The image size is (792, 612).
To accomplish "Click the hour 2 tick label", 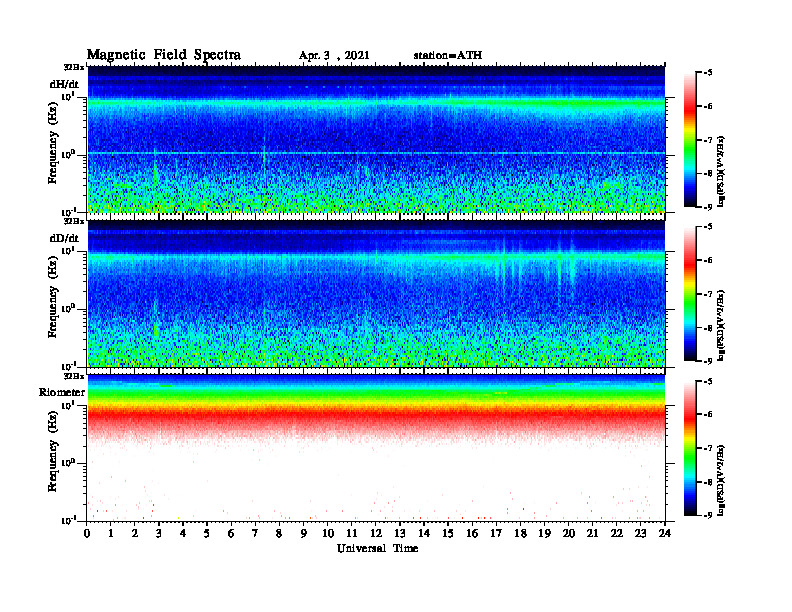I will pyautogui.click(x=135, y=534).
